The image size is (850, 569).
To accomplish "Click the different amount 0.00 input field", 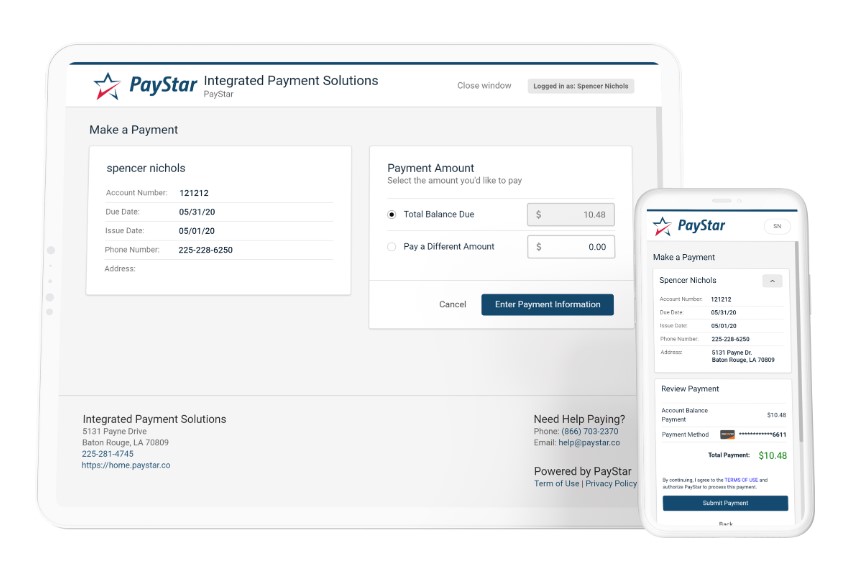I will 571,247.
